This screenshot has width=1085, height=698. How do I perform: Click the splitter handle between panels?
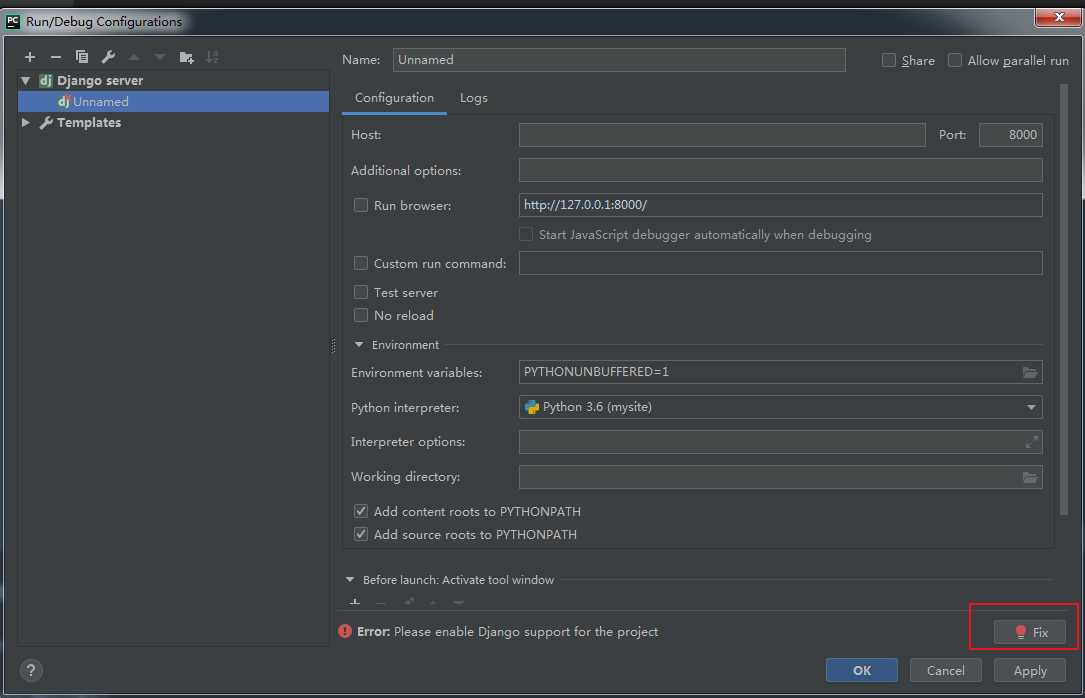[334, 345]
